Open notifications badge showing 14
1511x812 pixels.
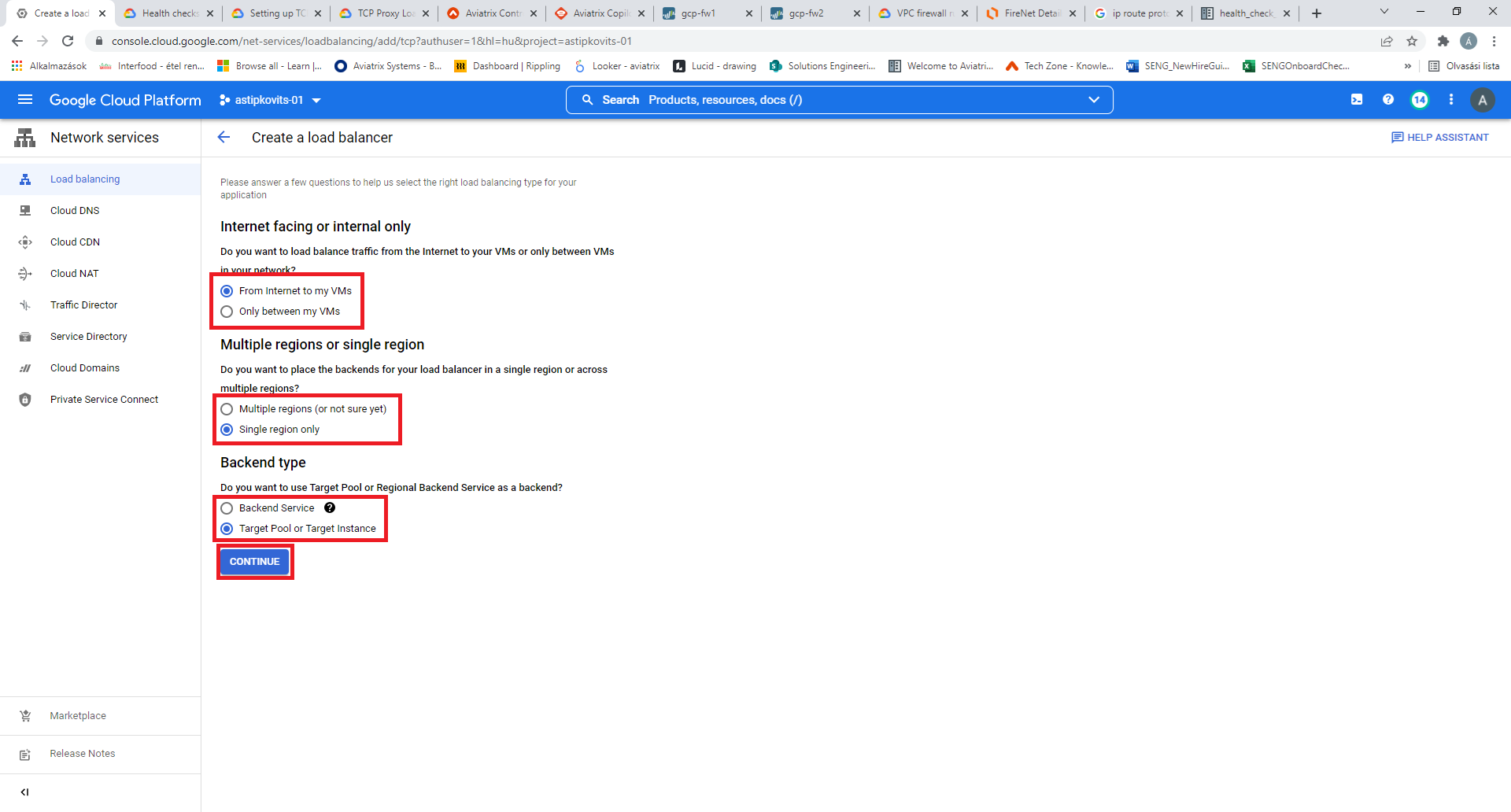coord(1420,100)
